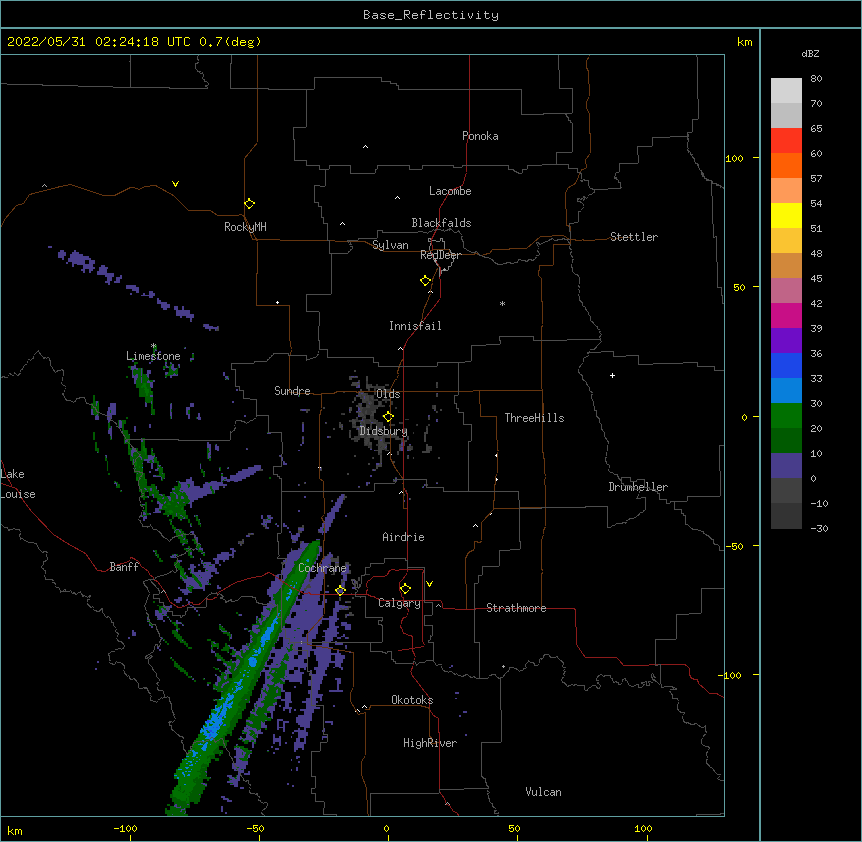Click the Calgary city label
The image size is (862, 842).
coord(399,603)
